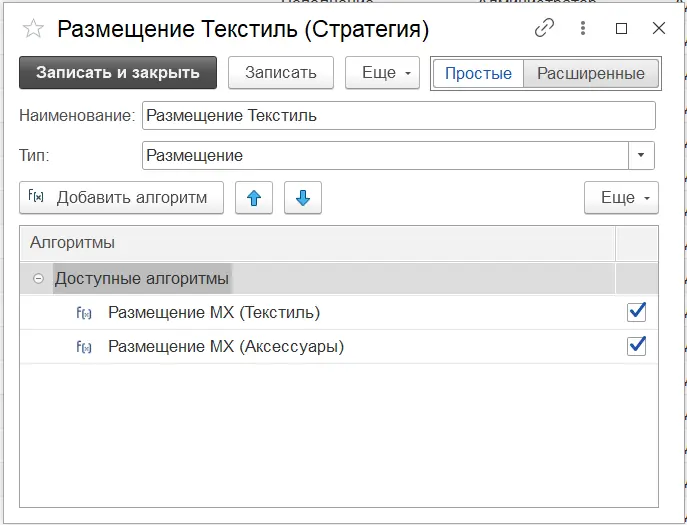Copy link to this form via chain icon
The height and width of the screenshot is (525, 687).
[545, 28]
